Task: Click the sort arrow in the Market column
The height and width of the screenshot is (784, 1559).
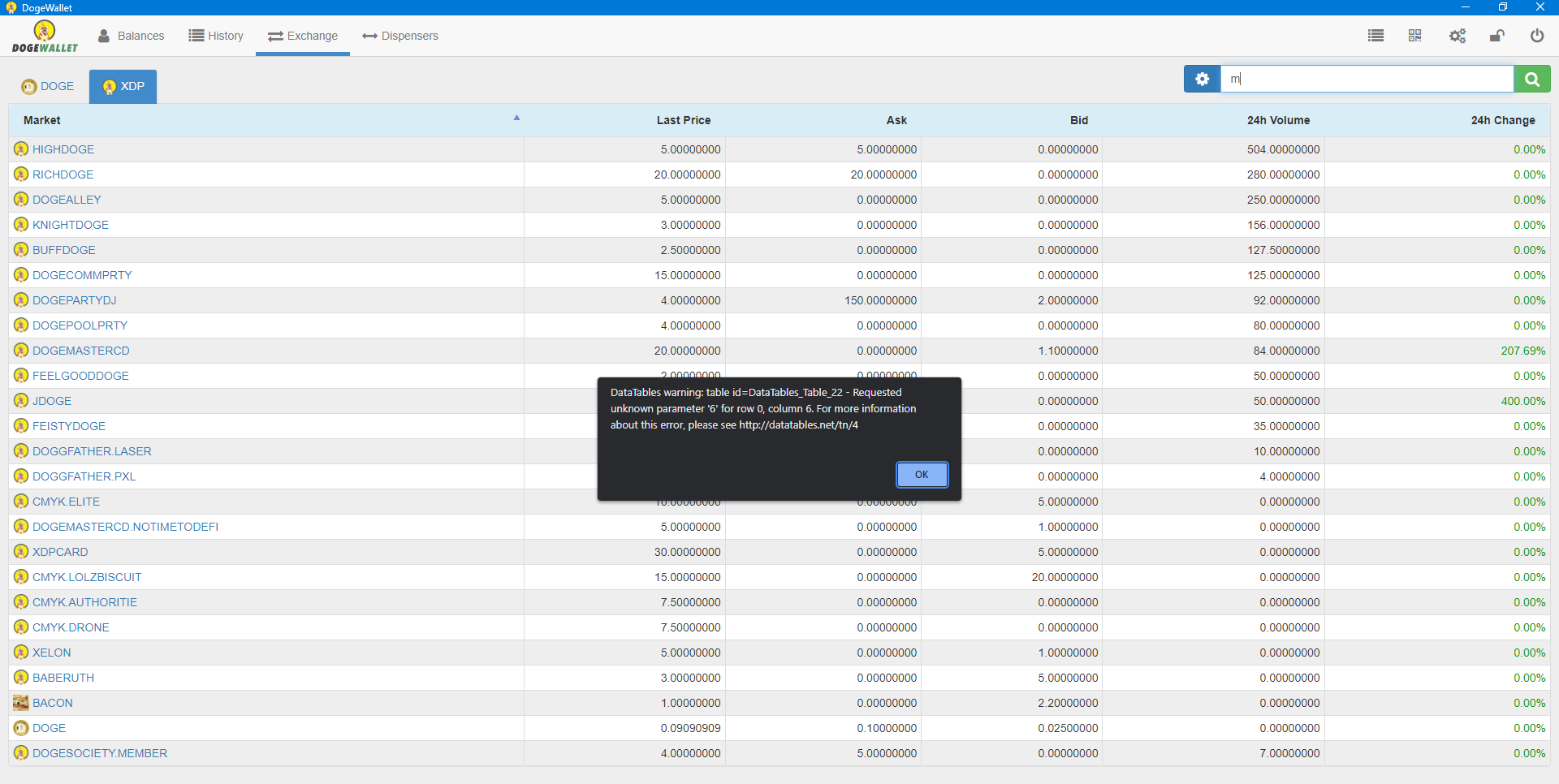Action: pyautogui.click(x=516, y=118)
